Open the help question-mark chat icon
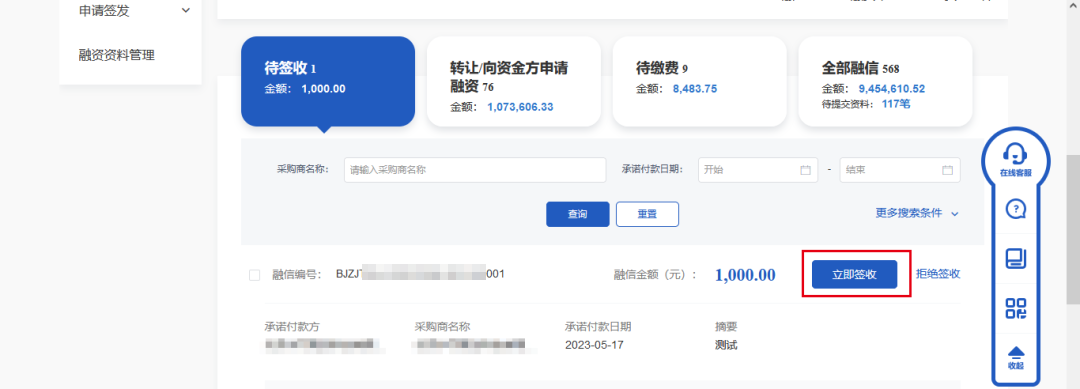The height and width of the screenshot is (389, 1080). click(x=1015, y=208)
